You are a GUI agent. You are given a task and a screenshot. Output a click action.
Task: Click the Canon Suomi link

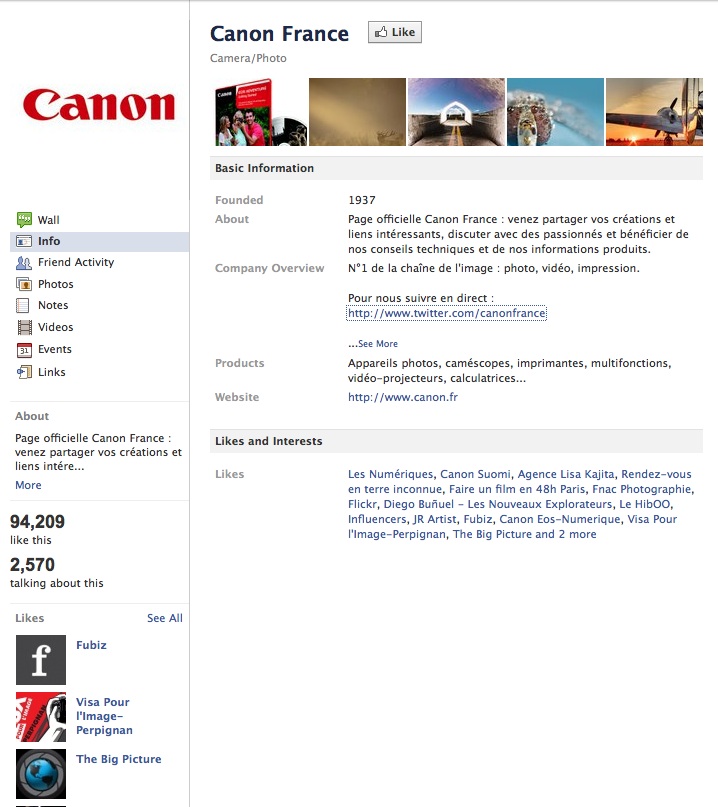click(x=475, y=474)
